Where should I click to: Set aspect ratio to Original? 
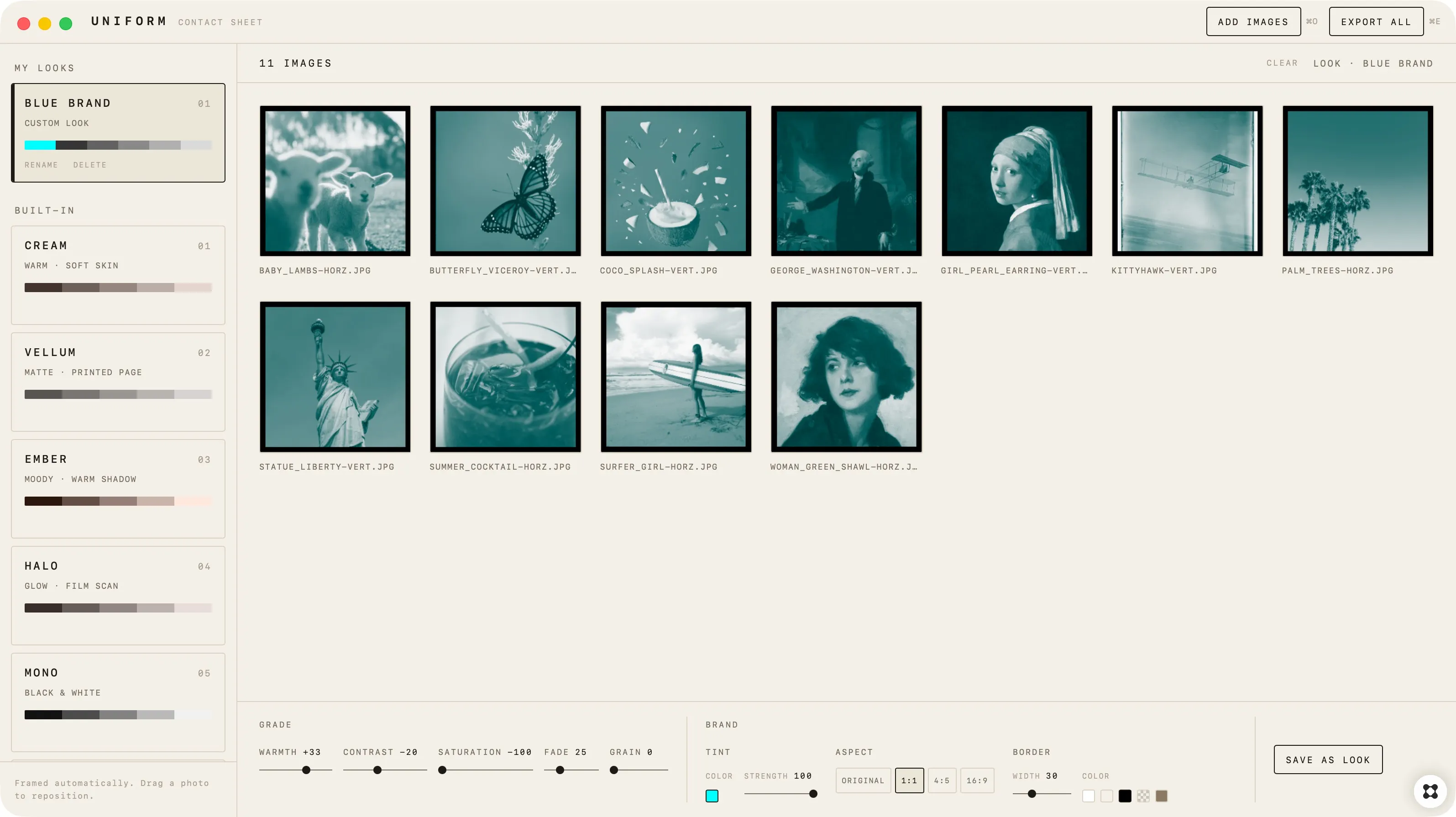(863, 780)
